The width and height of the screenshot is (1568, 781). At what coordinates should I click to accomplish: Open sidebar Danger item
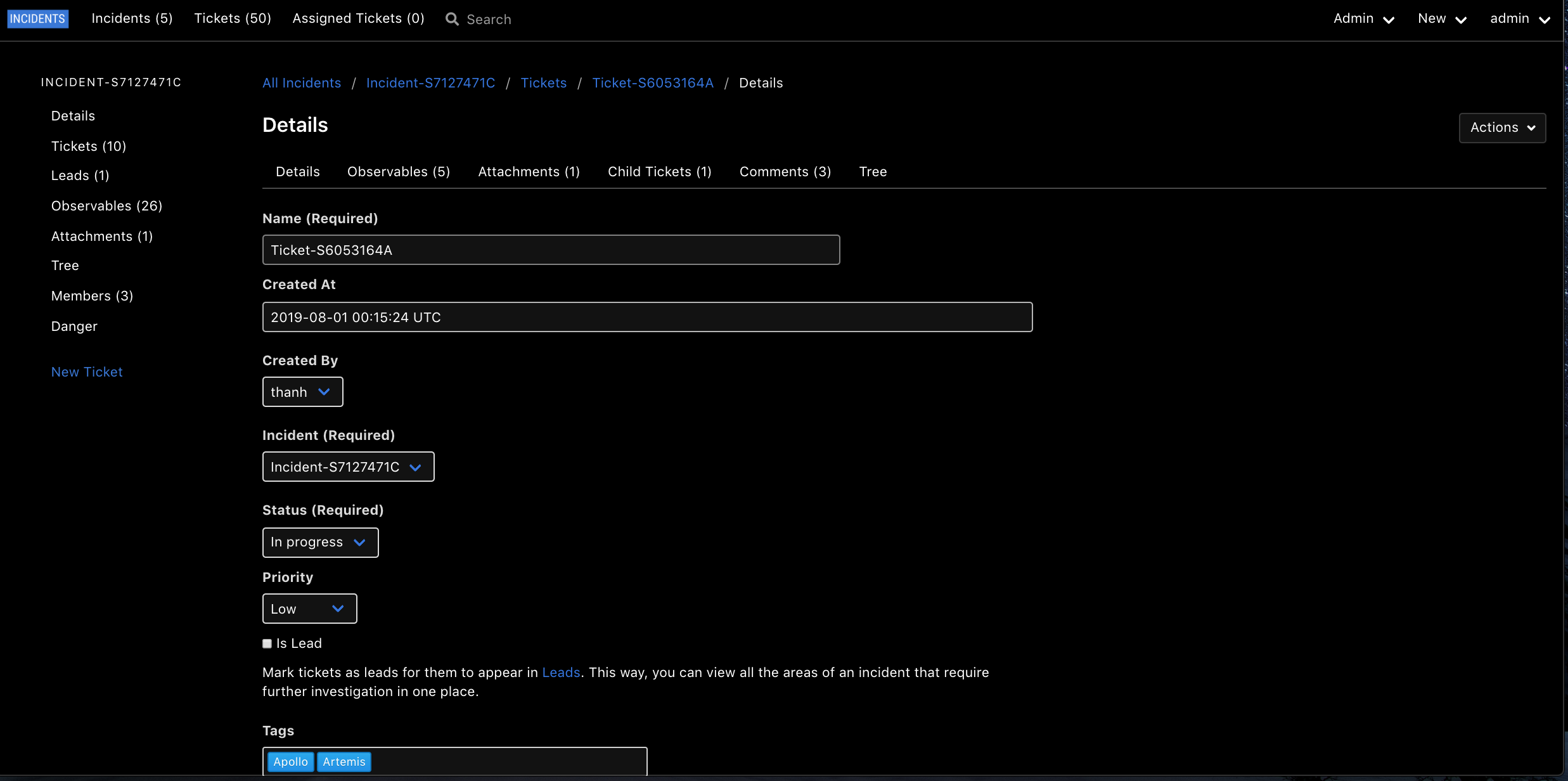pyautogui.click(x=74, y=326)
